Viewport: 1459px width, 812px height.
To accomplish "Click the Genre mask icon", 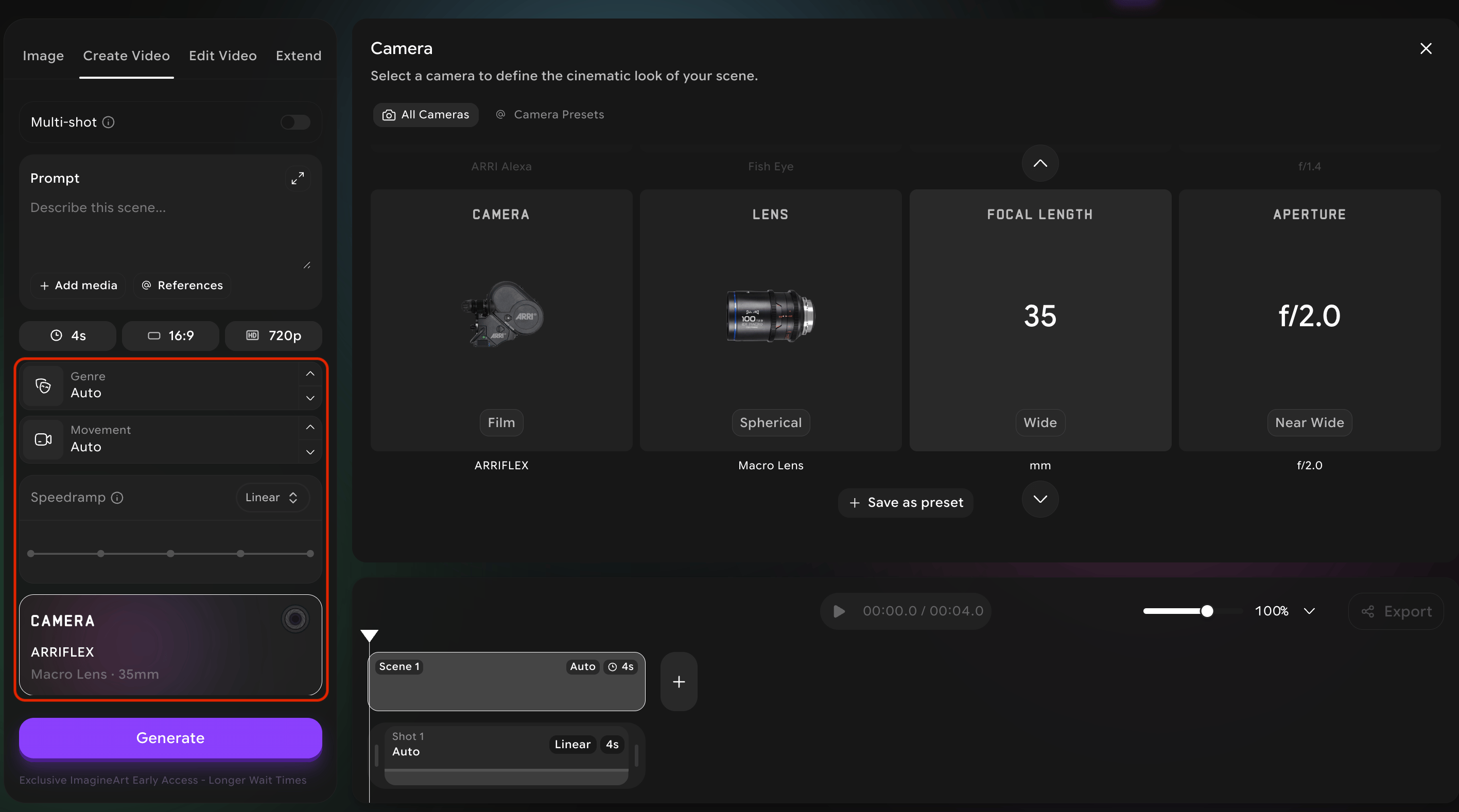I will point(43,385).
